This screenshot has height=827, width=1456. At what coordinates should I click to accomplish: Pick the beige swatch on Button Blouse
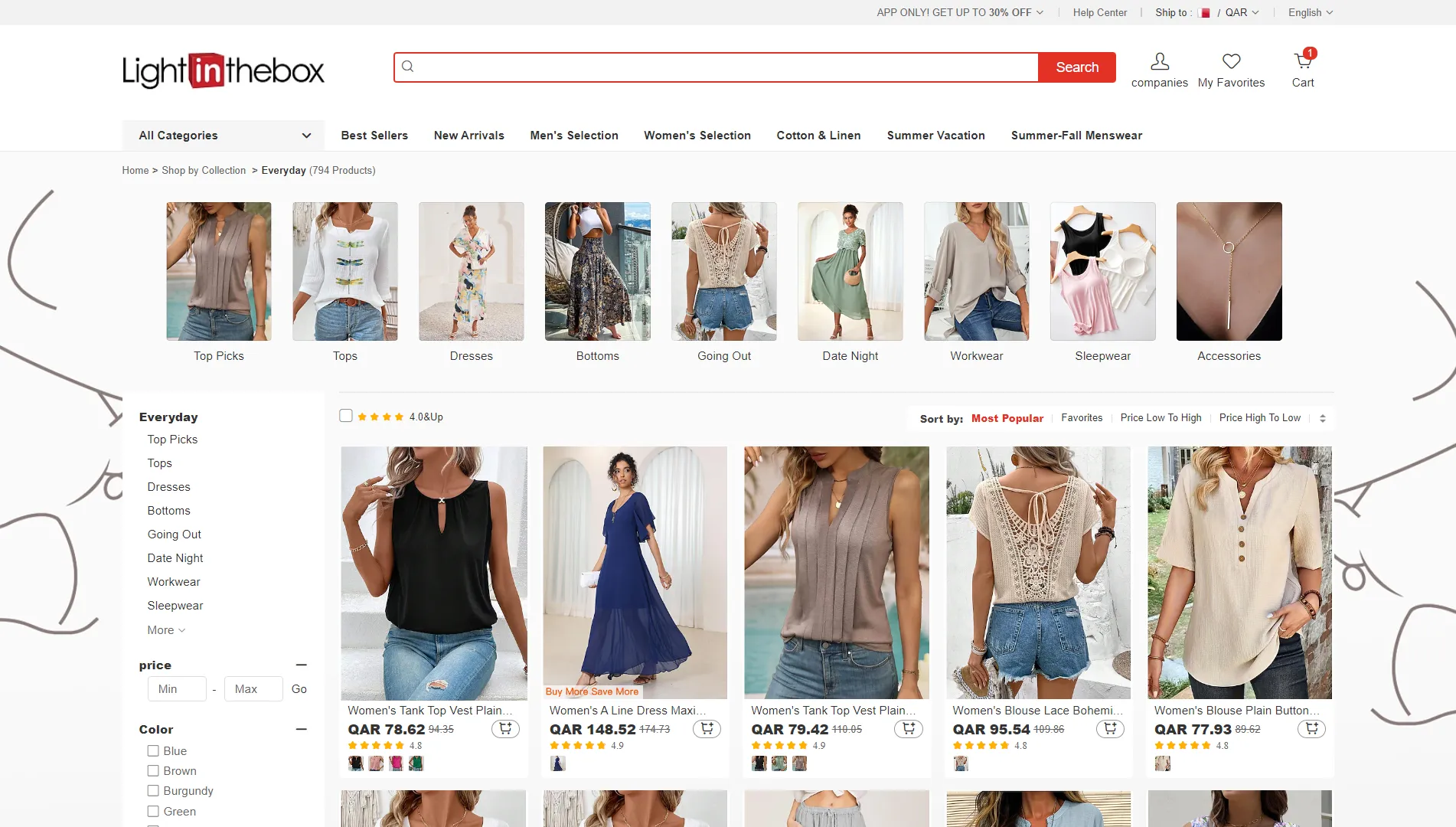[x=1163, y=763]
